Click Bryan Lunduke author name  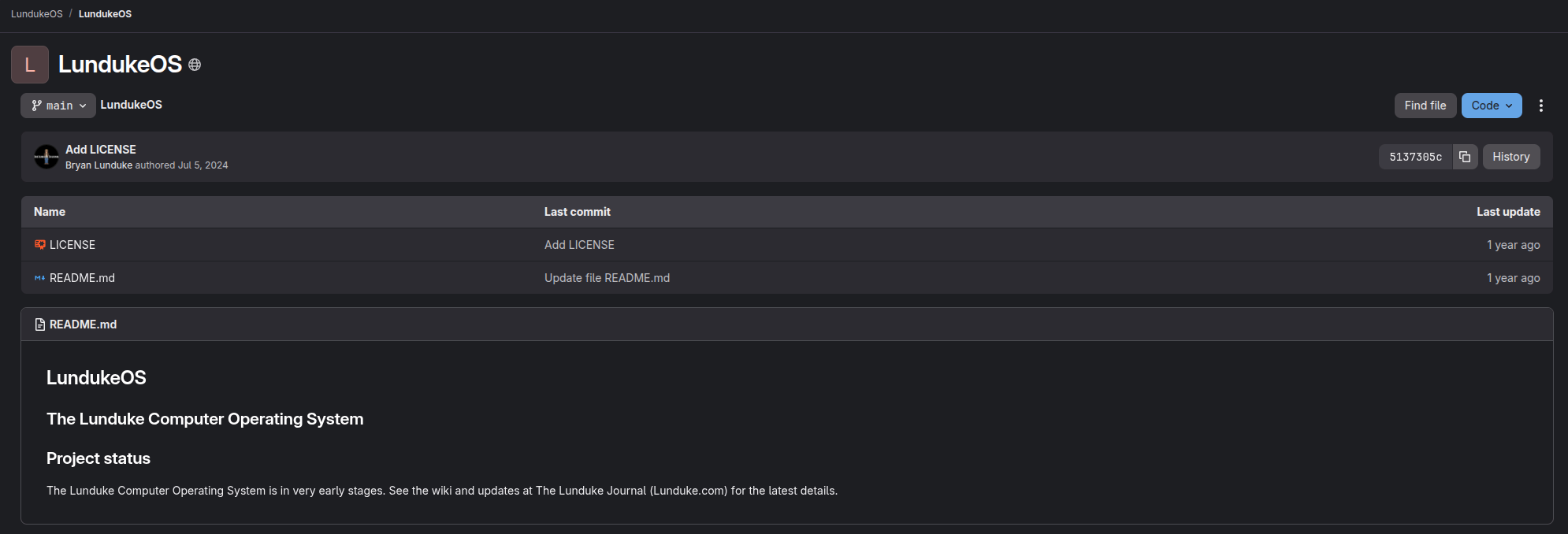(98, 165)
